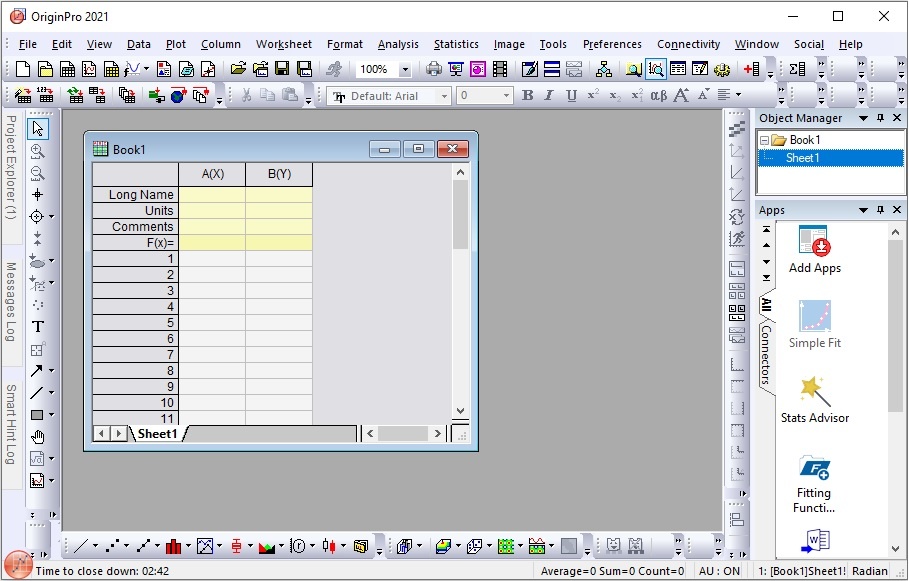Click the Line plot icon in bottom toolbar
This screenshot has height=581, width=909.
(81, 546)
